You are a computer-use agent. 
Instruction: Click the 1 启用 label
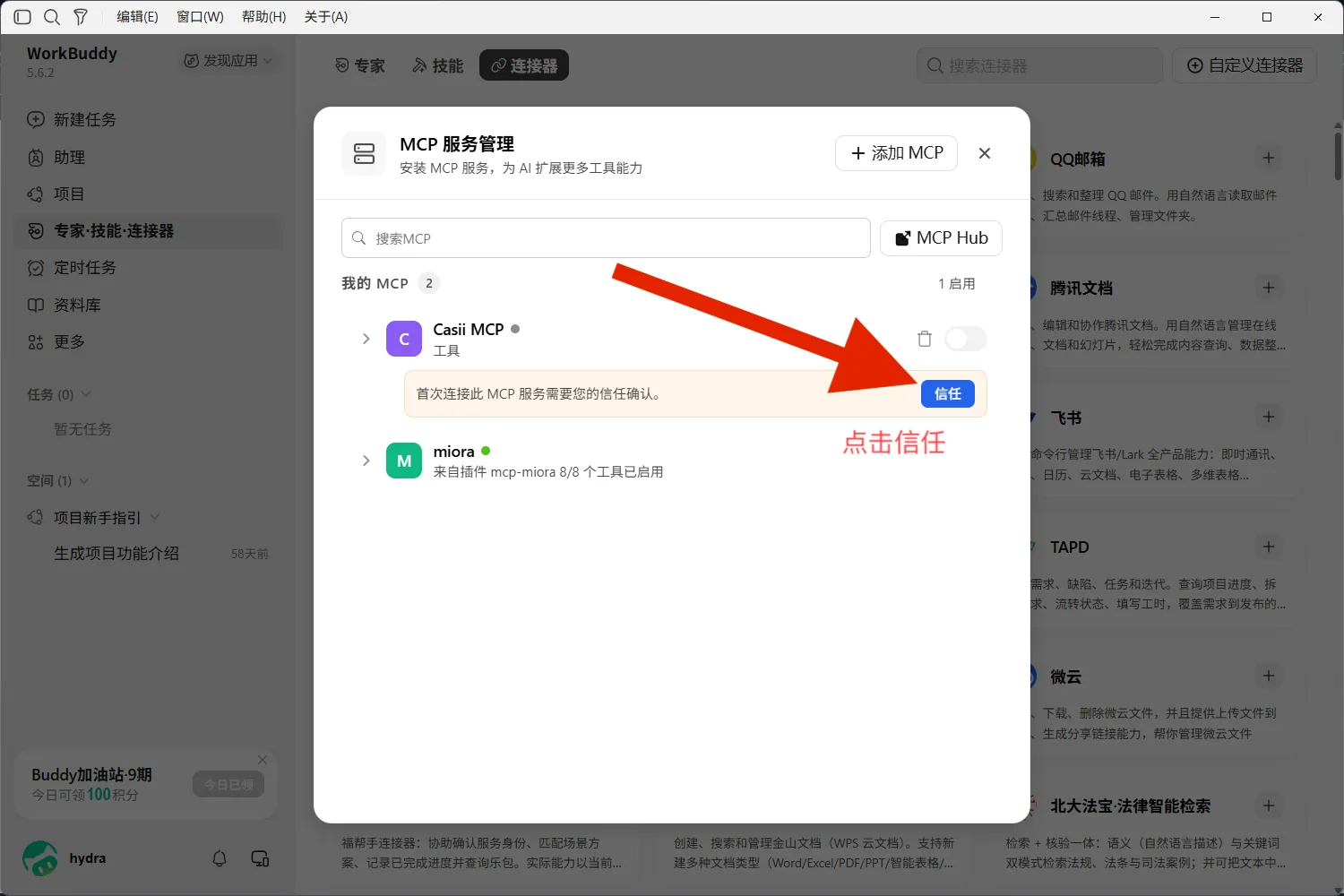coord(957,284)
